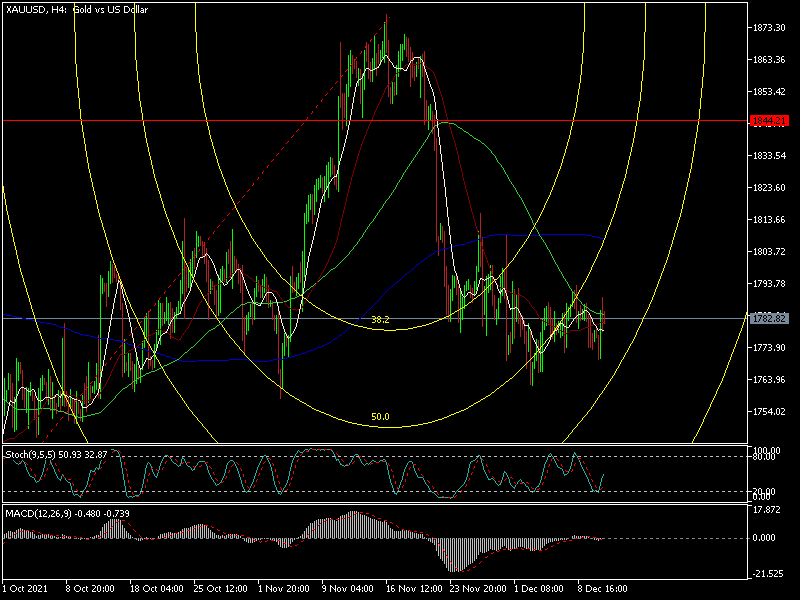Click the 9 Nov 04:00 time label
Image resolution: width=800 pixels, height=600 pixels.
click(x=346, y=590)
